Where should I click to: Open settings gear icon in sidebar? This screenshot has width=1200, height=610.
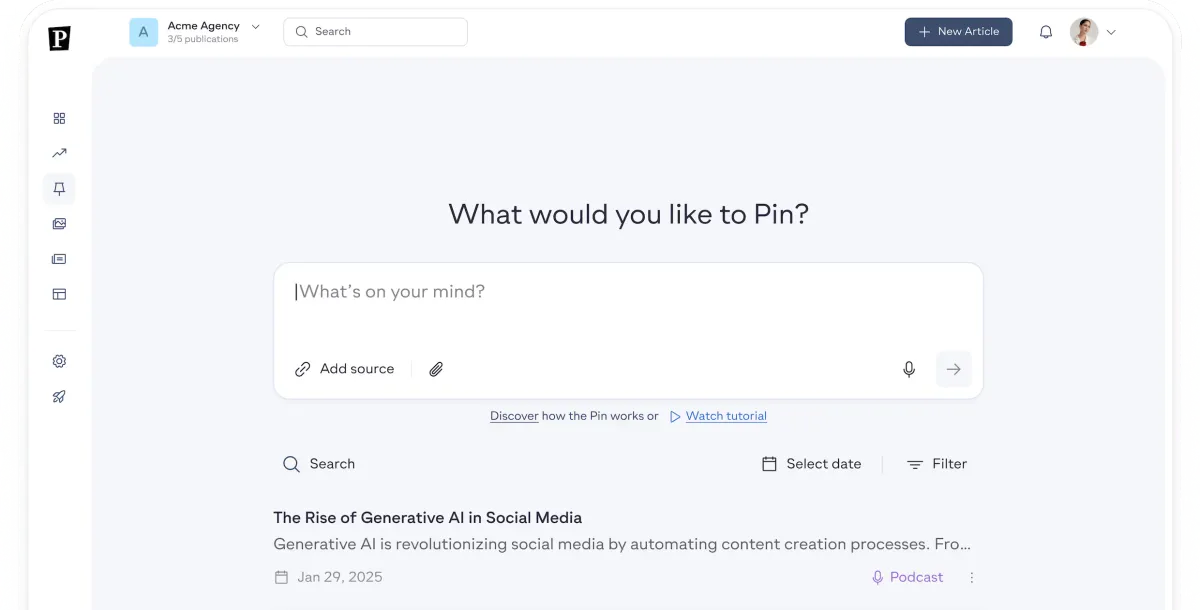tap(59, 361)
